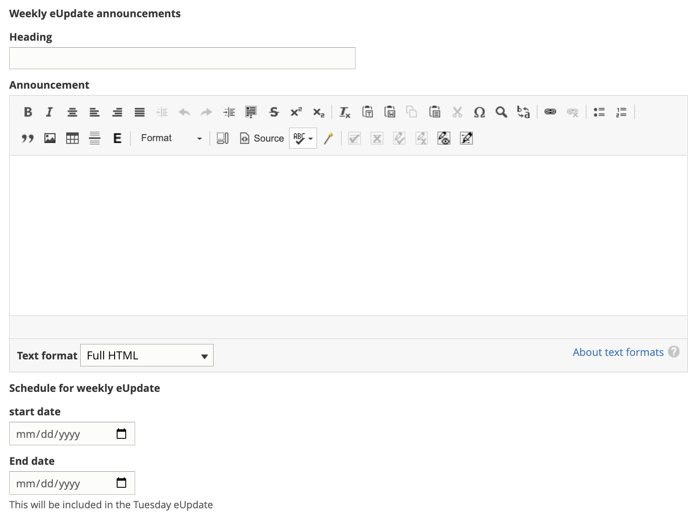
Task: Click the accept all changes icon
Action: [399, 138]
